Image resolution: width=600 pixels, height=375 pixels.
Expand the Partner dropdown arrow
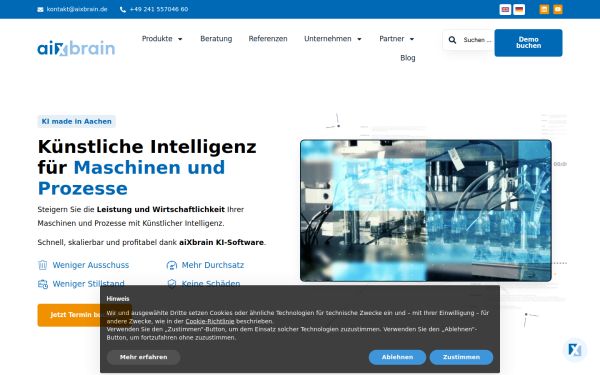point(412,39)
